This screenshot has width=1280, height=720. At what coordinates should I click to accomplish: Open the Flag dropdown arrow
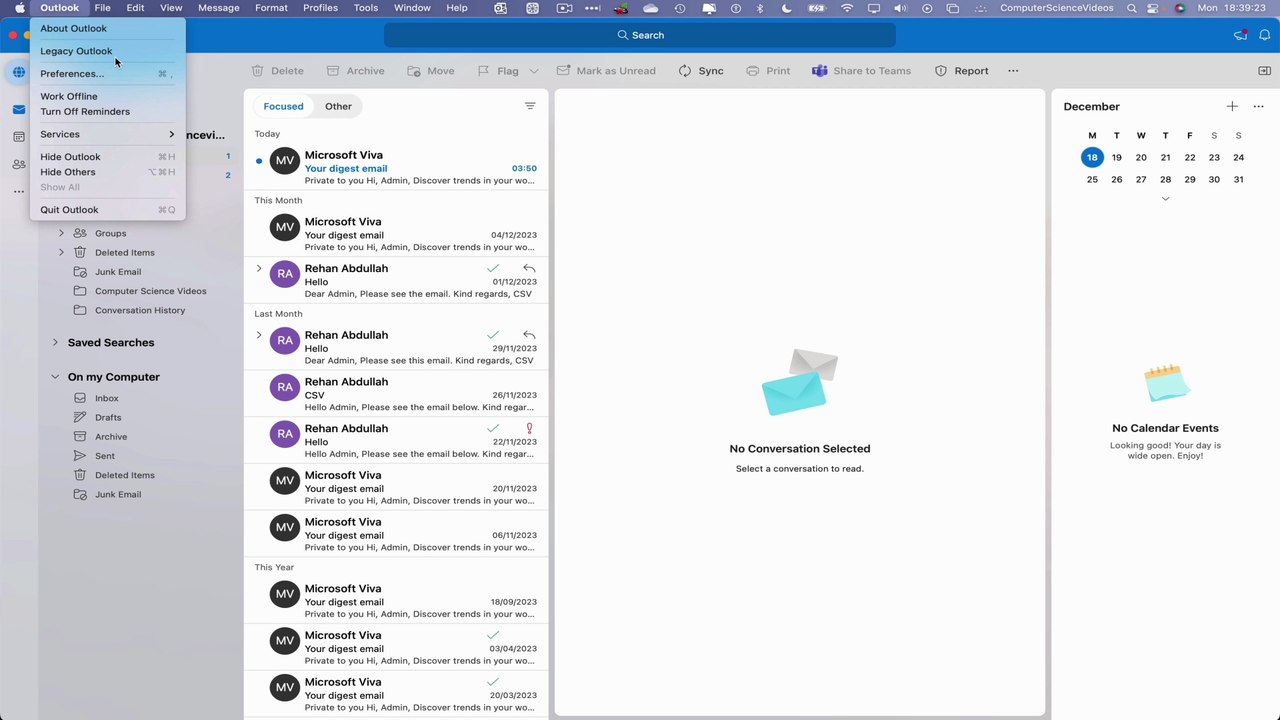pos(534,71)
